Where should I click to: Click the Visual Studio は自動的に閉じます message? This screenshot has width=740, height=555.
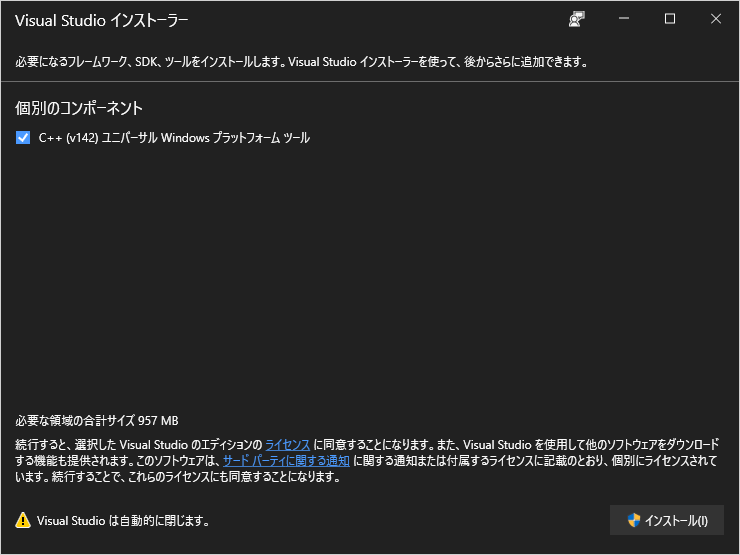tap(123, 520)
